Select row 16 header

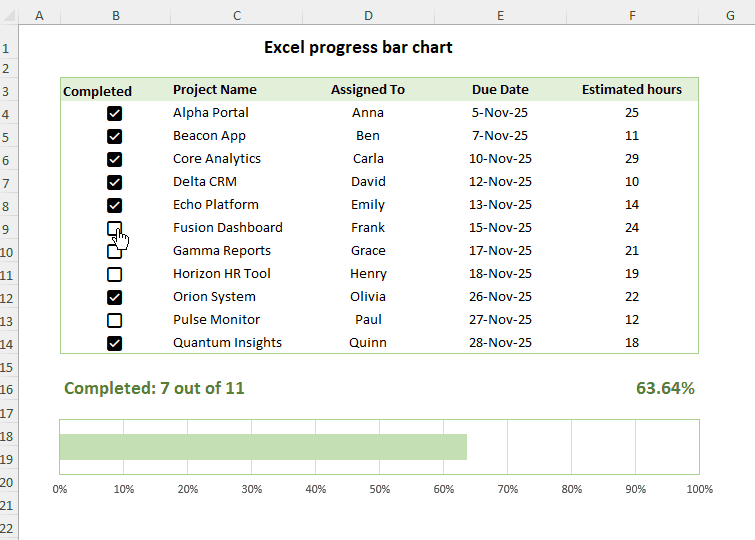tap(9, 389)
